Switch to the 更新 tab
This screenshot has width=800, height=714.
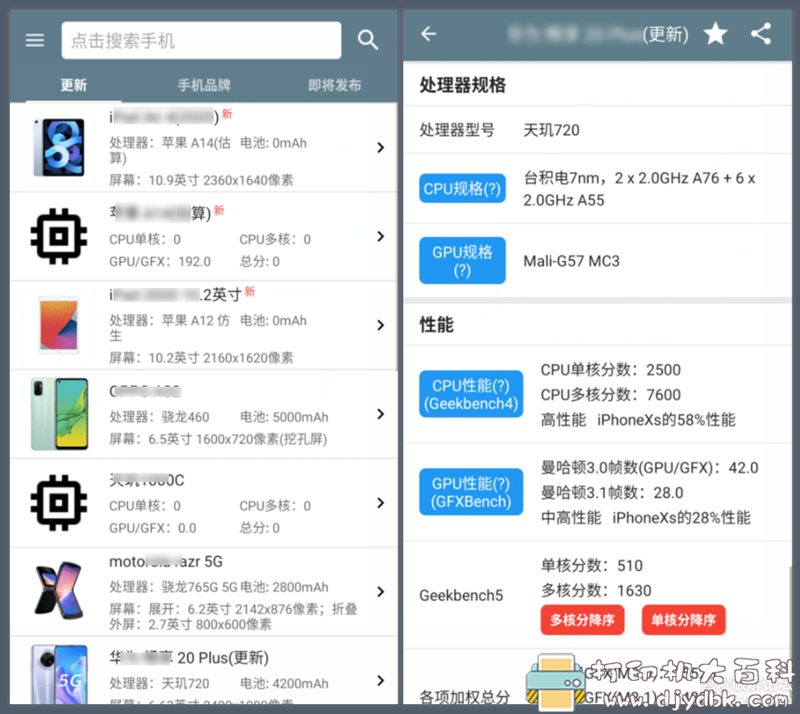tap(73, 85)
